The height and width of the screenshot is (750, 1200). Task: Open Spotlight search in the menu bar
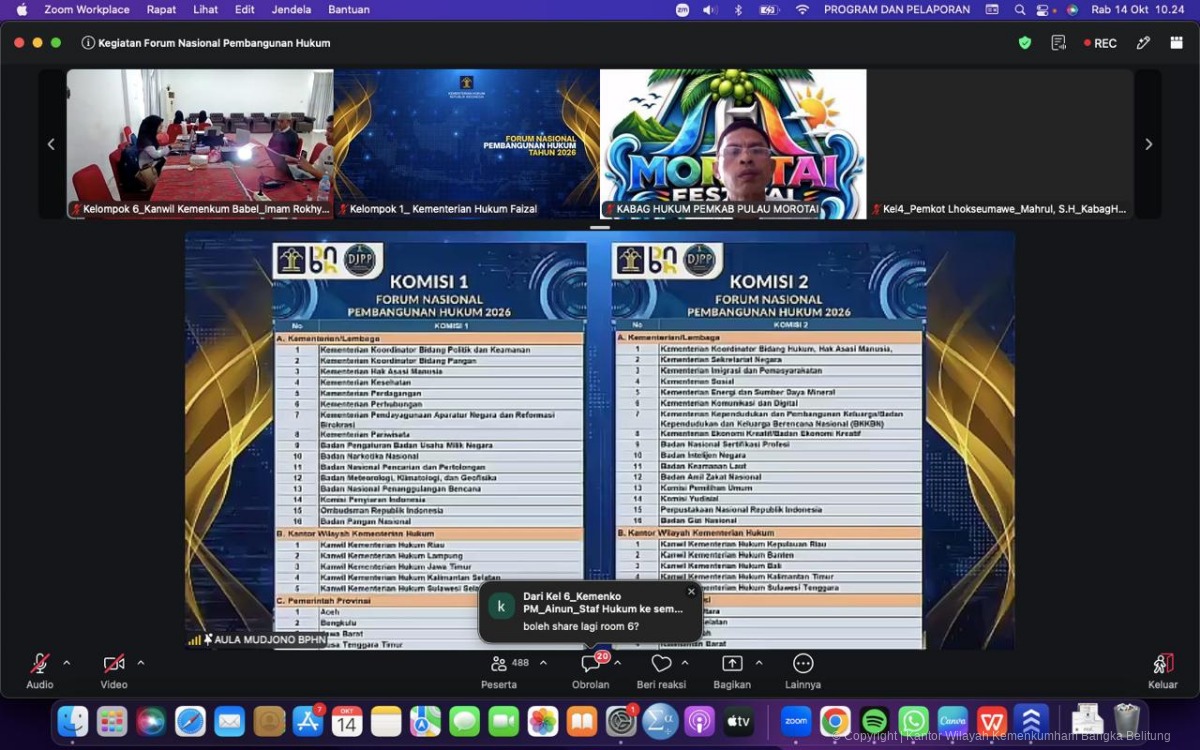point(1020,10)
